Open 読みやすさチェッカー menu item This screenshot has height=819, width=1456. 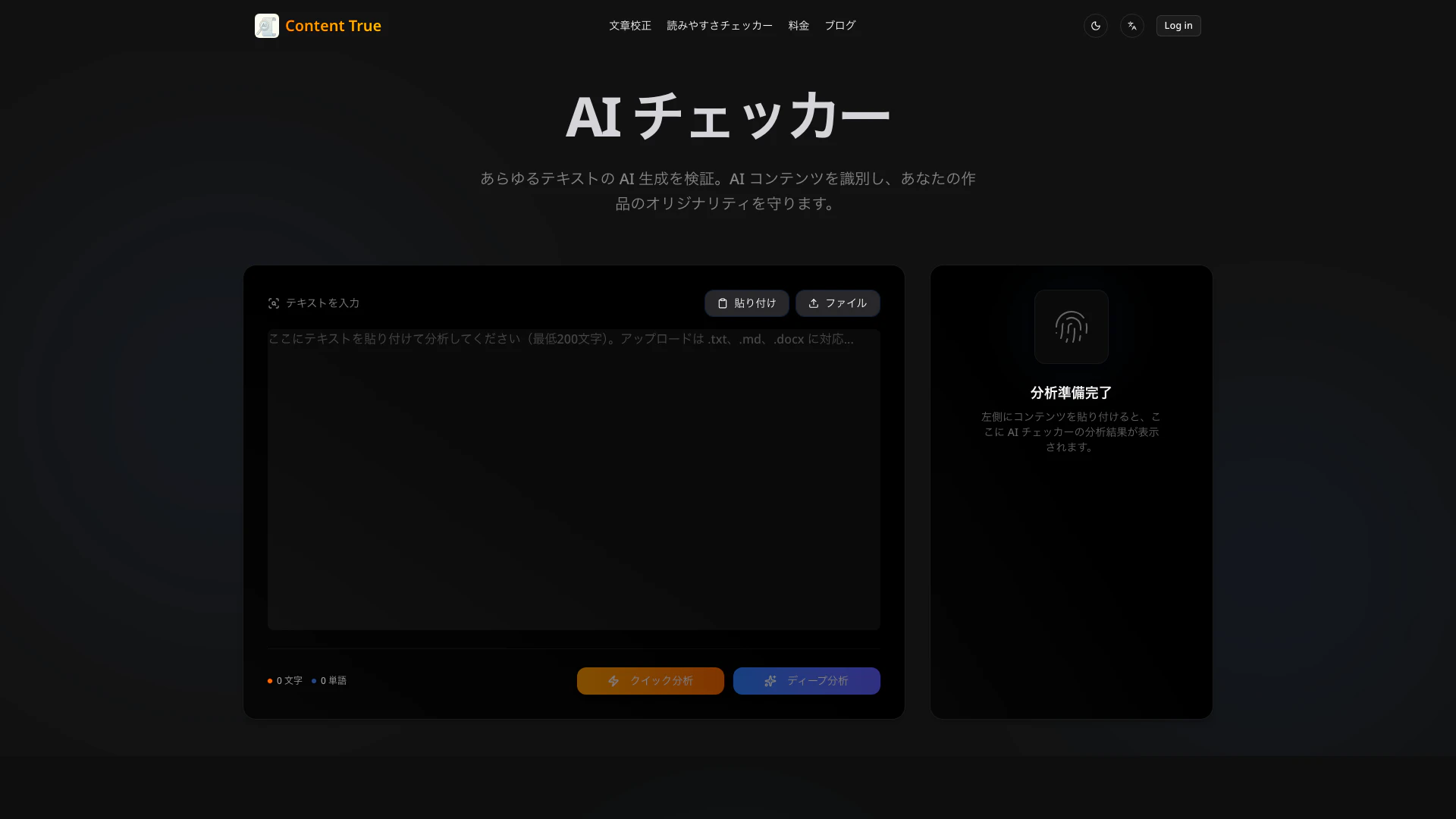(x=719, y=26)
